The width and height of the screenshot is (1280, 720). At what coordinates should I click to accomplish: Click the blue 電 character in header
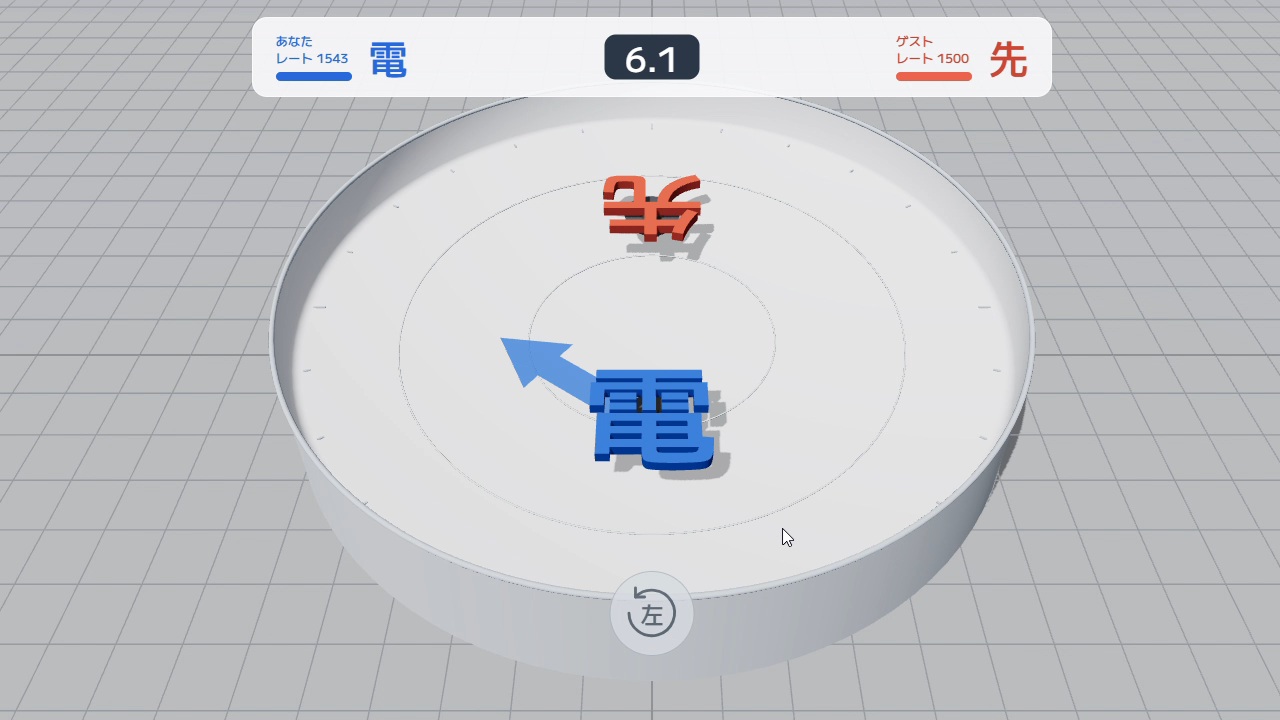[x=388, y=60]
